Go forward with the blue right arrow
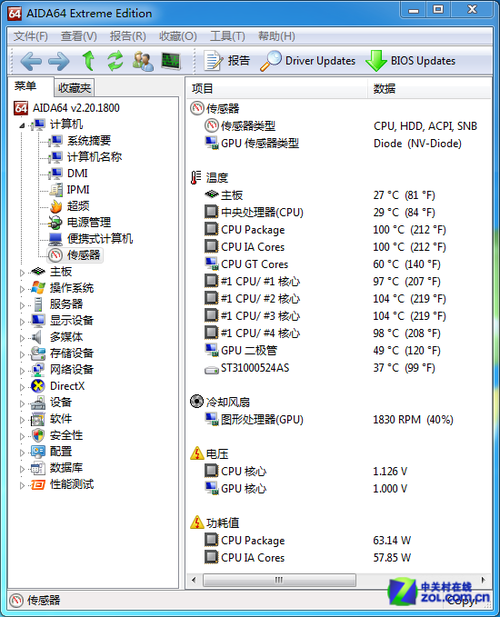500x617 pixels. pyautogui.click(x=59, y=61)
